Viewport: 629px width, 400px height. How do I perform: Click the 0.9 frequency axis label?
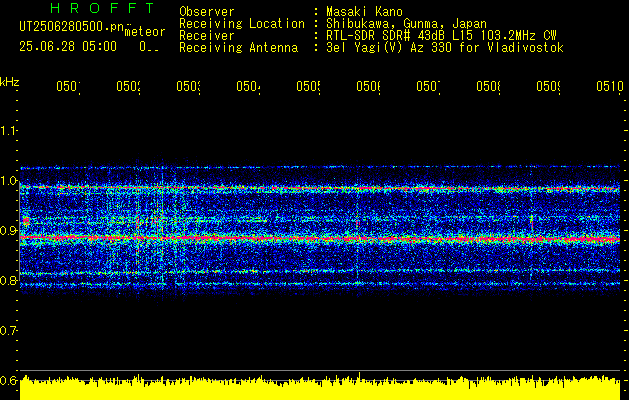coord(8,231)
